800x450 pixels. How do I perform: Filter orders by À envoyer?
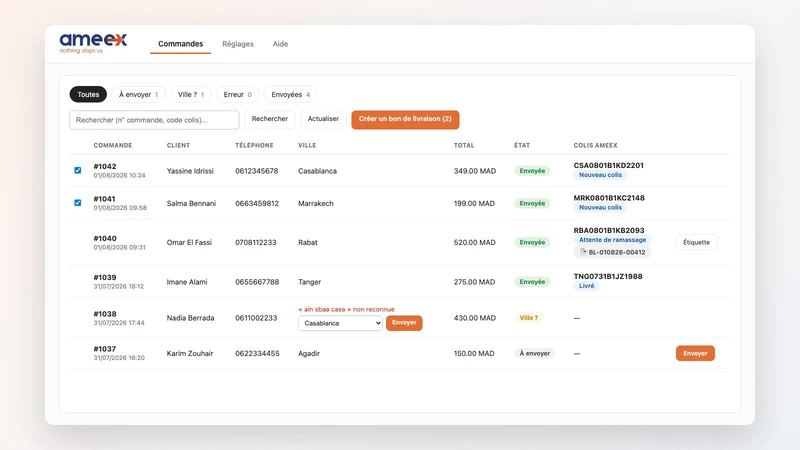click(x=138, y=94)
